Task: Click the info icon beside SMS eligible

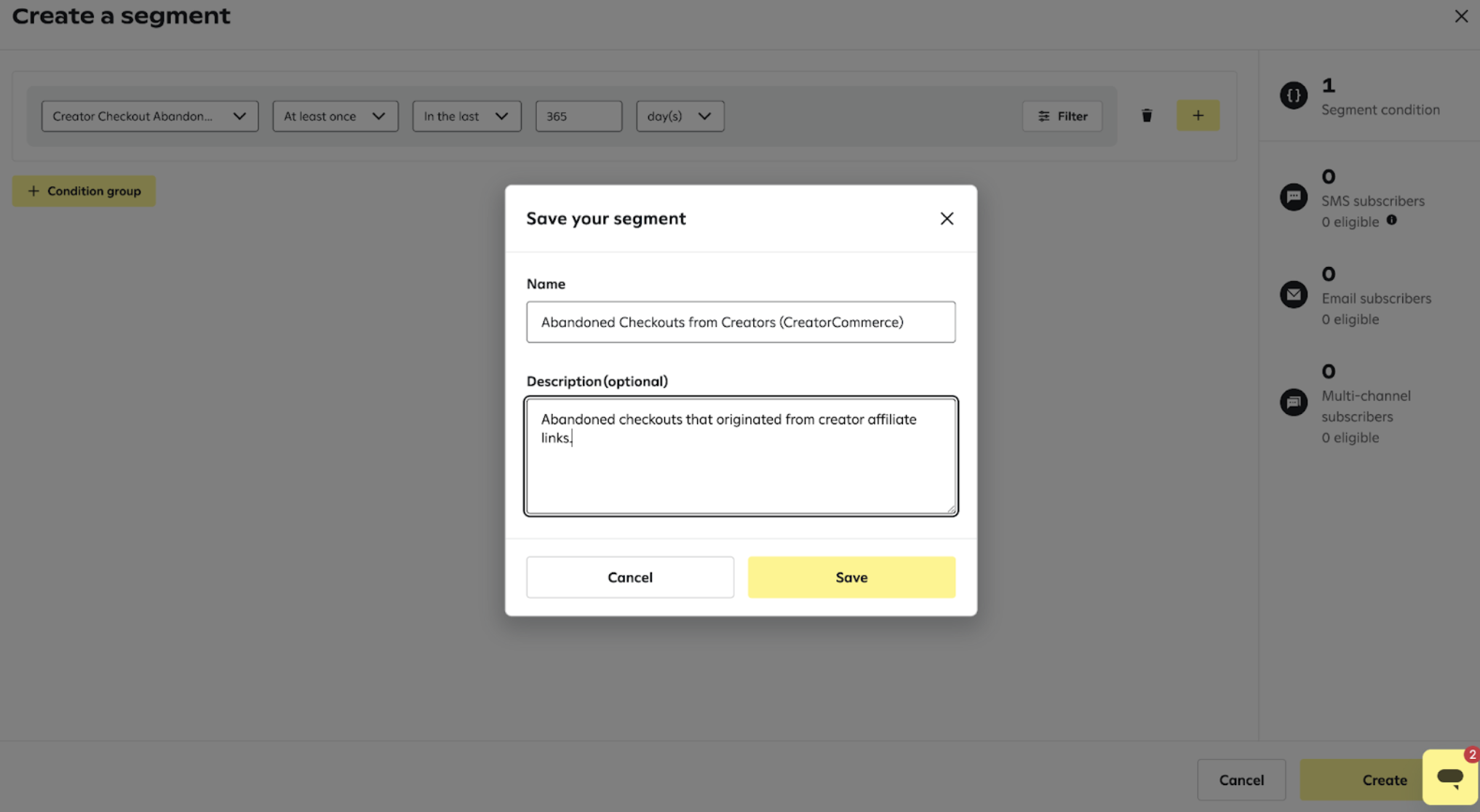Action: [1391, 220]
